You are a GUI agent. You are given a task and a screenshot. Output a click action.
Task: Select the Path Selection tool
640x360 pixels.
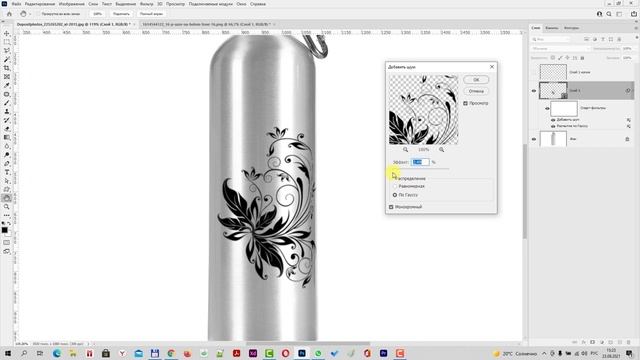[x=7, y=181]
